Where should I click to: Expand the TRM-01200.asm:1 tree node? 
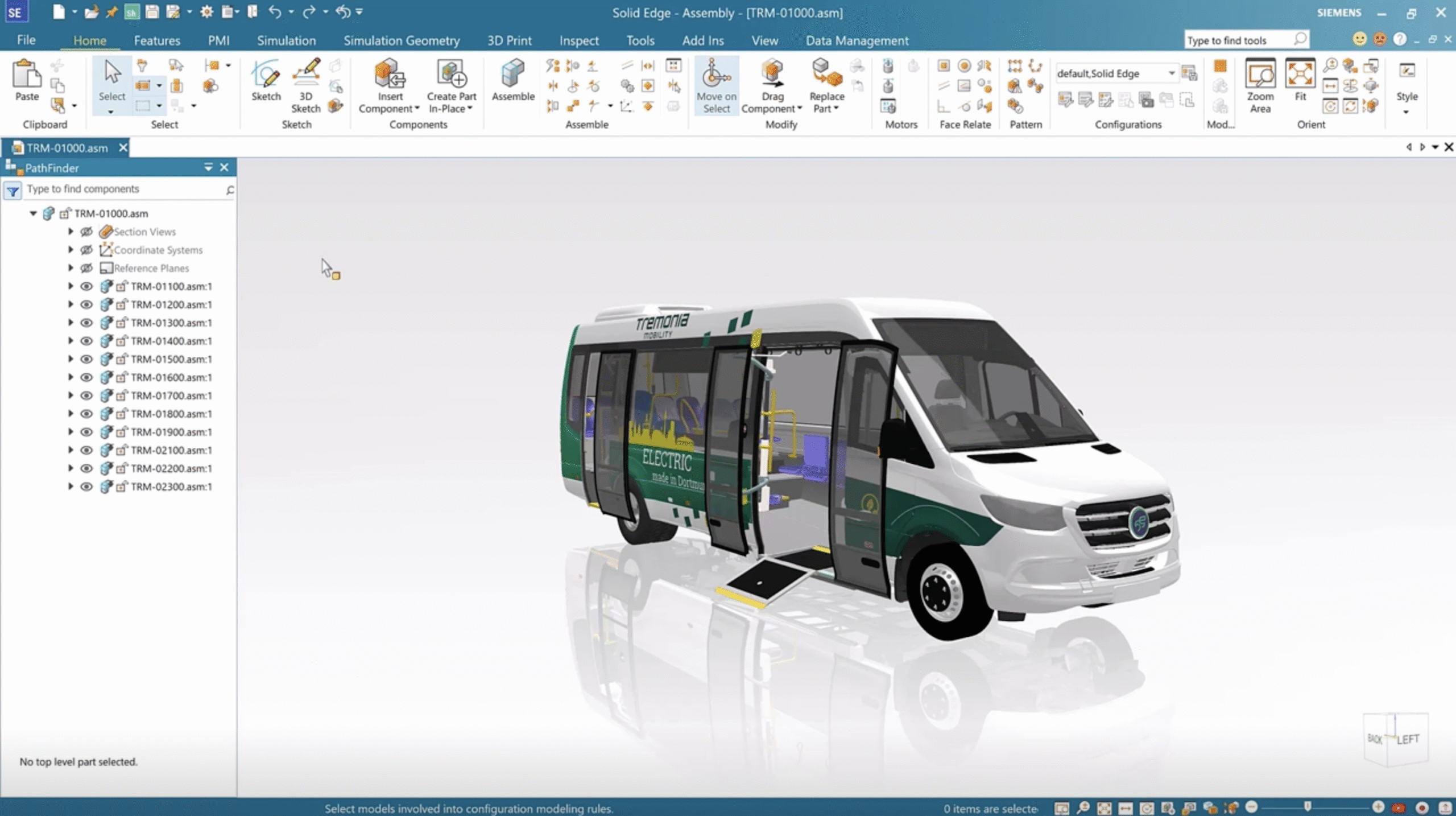click(x=71, y=304)
